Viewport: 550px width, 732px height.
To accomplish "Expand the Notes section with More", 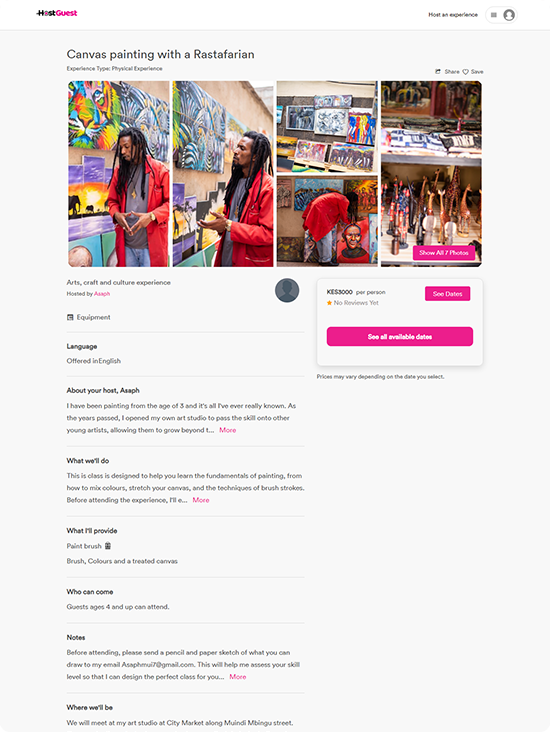I will point(238,676).
